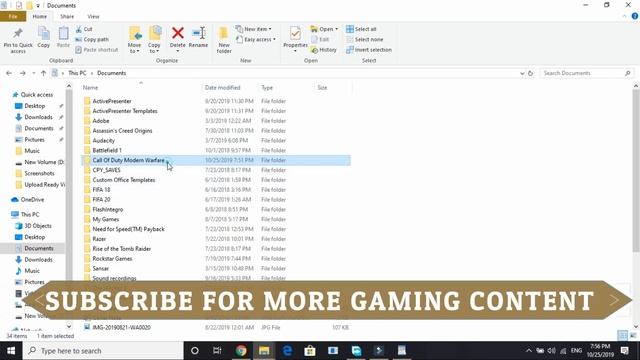Open the Help question mark icon
Viewport: 640px width, 360px height.
(x=635, y=16)
